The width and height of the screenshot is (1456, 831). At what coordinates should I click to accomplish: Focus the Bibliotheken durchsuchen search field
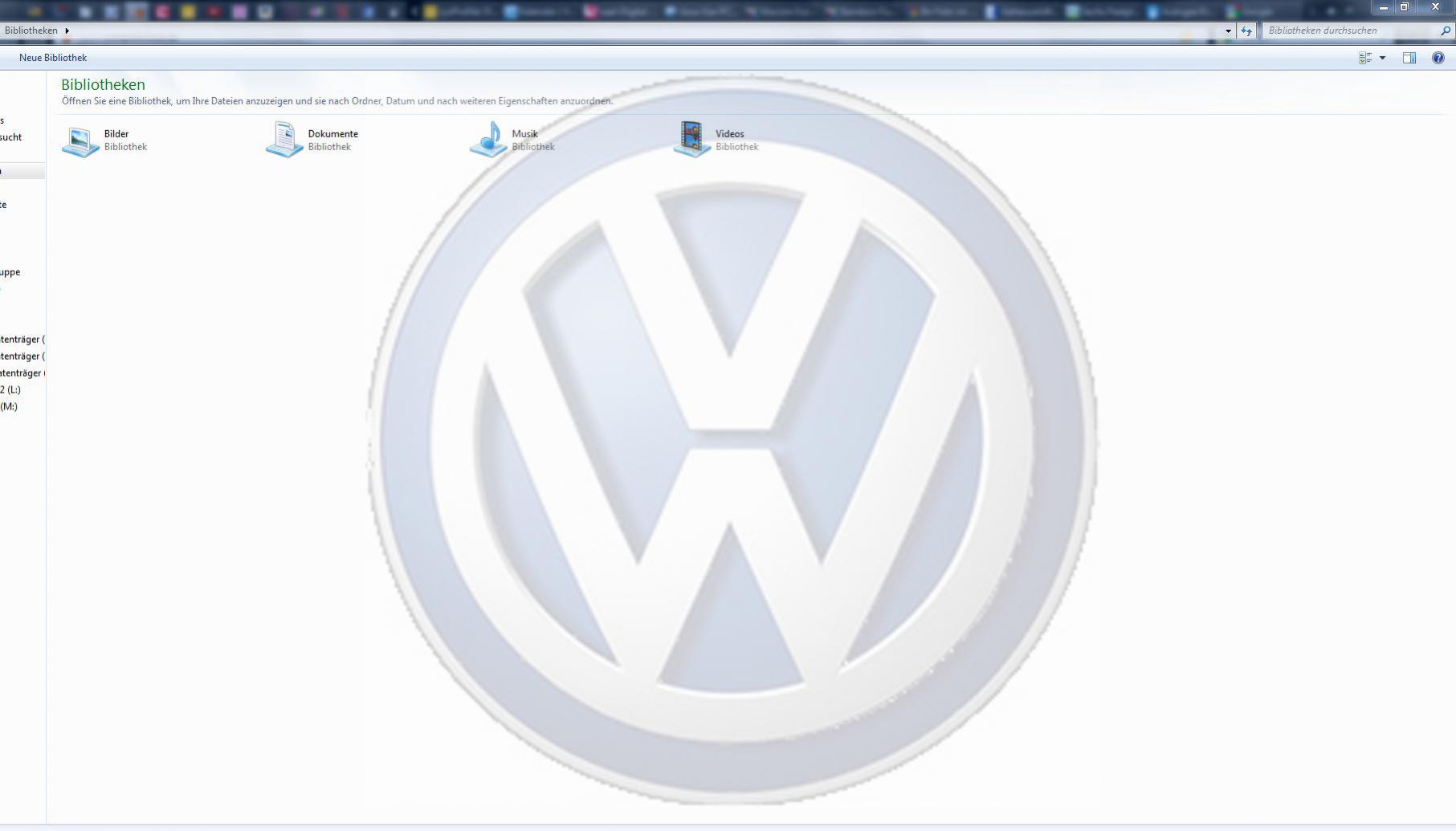(x=1357, y=31)
